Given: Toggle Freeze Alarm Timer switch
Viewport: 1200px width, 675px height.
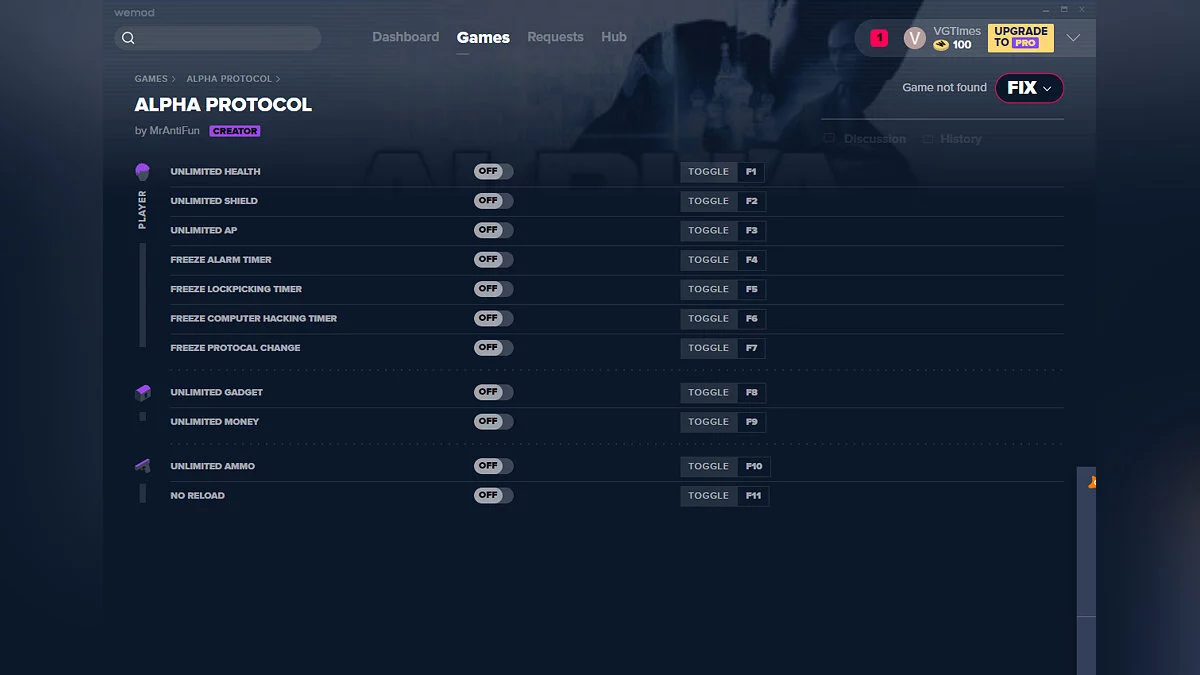Looking at the screenshot, I should [493, 260].
